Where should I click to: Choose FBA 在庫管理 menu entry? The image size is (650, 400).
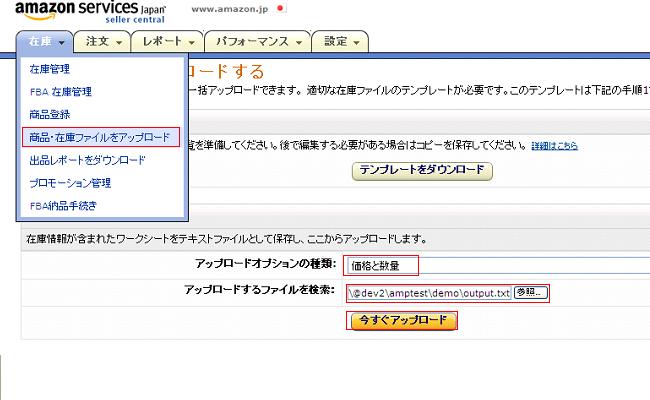point(61,92)
